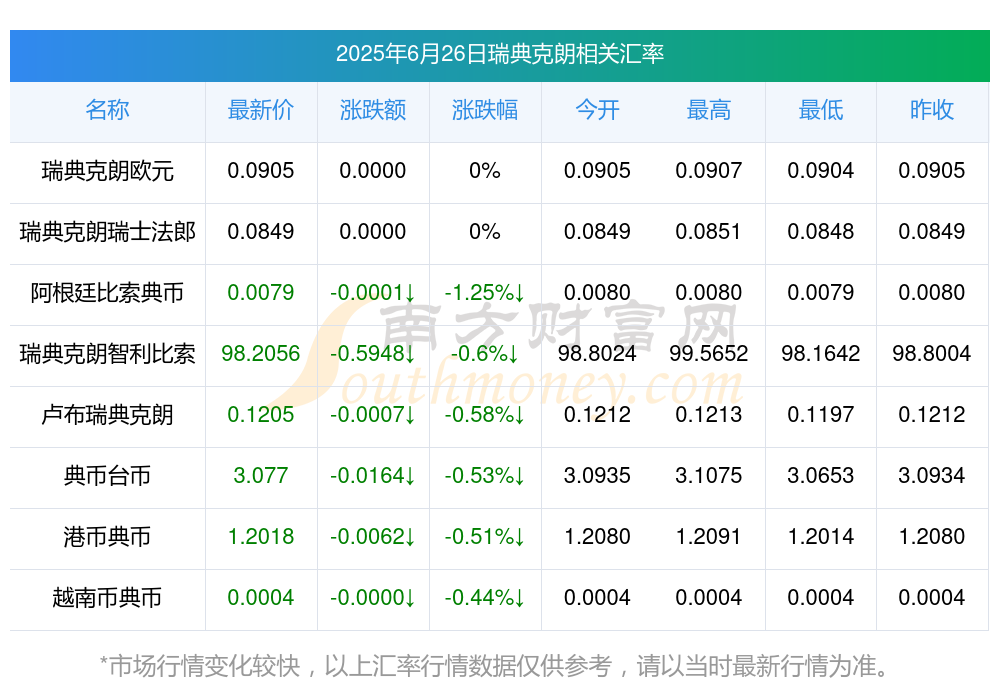Select the 瑞典克朗智利比索 row name
1000x698 pixels.
click(x=107, y=353)
